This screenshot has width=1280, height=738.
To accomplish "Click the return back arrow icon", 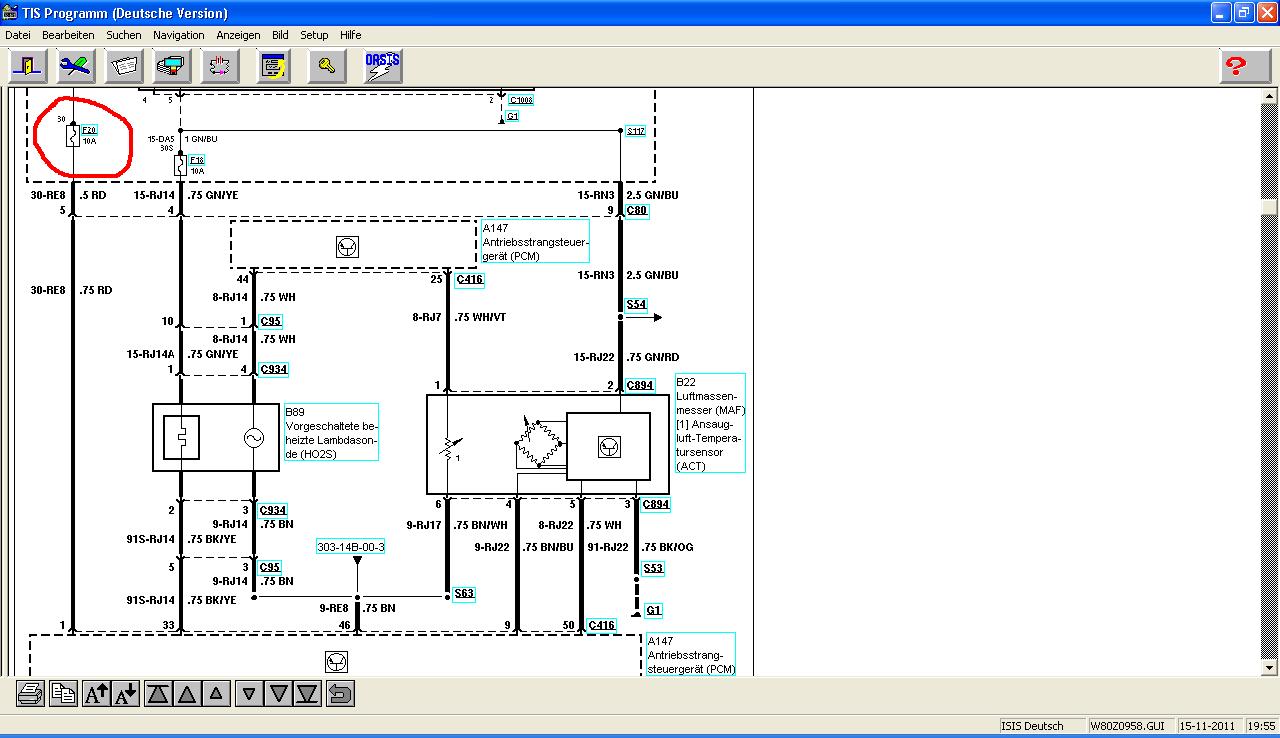I will click(340, 693).
